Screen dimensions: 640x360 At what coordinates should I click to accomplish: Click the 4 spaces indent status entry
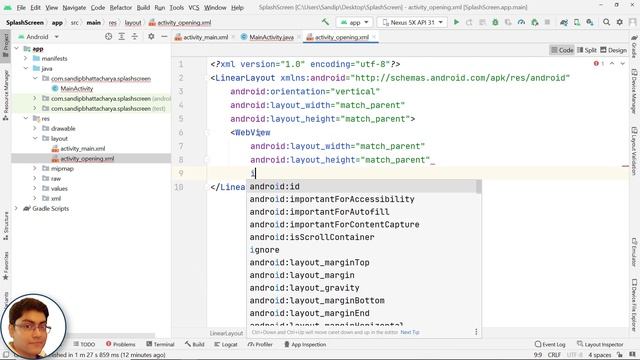point(600,355)
